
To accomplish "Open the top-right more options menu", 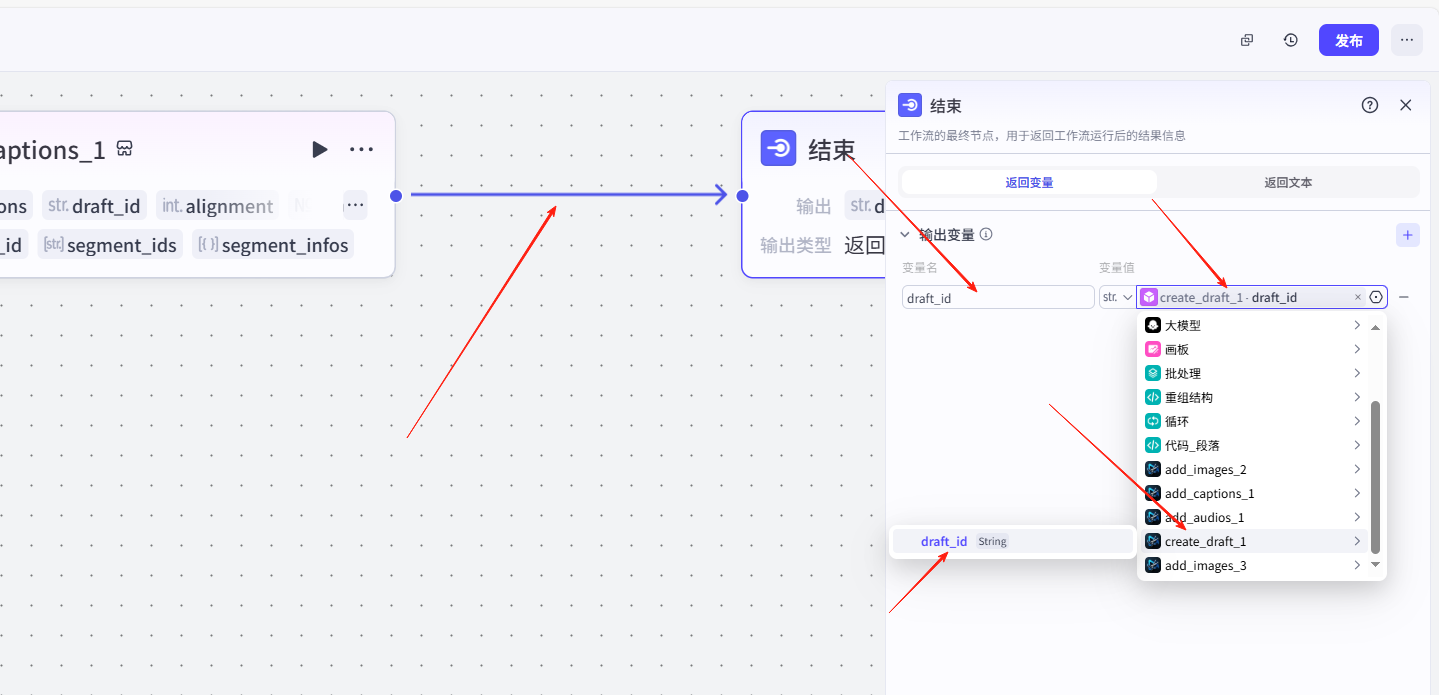I will pos(1406,40).
